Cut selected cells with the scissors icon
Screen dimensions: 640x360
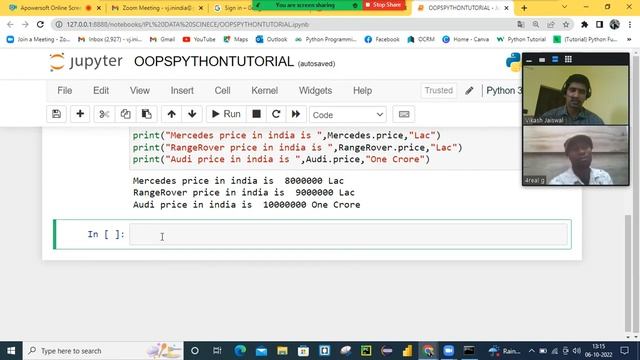(104, 114)
